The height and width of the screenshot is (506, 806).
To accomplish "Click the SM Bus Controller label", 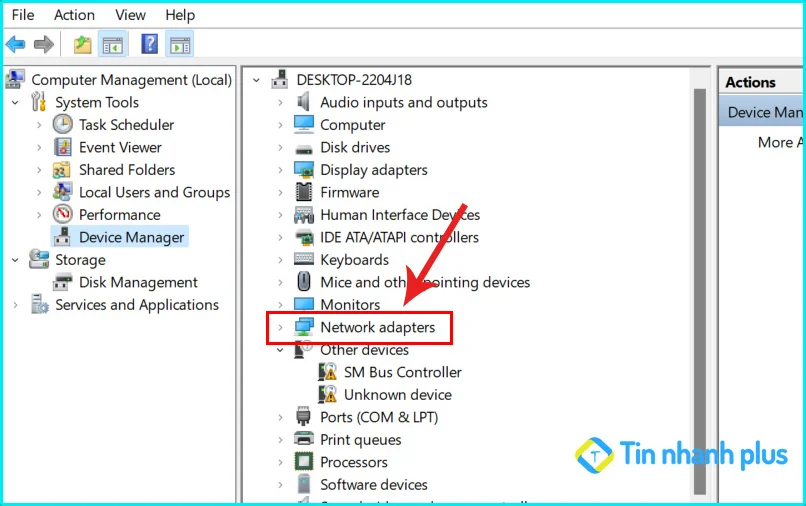I will (x=402, y=372).
